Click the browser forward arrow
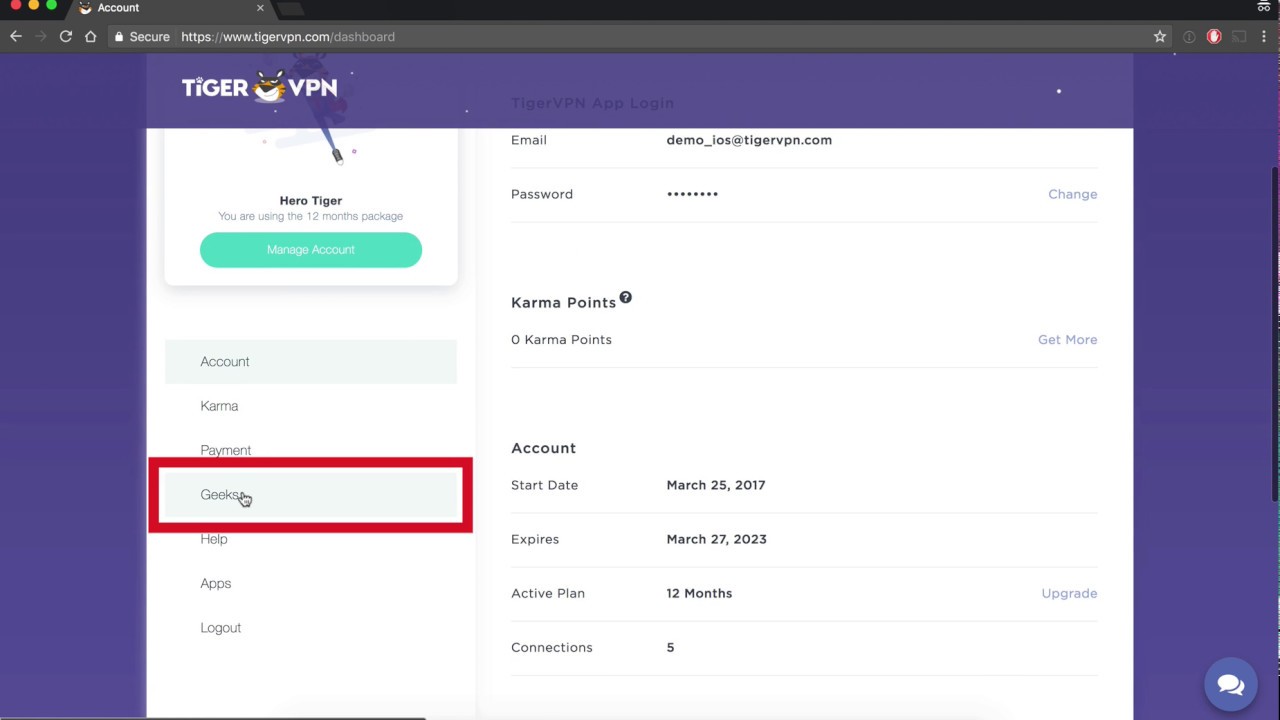 (x=41, y=36)
